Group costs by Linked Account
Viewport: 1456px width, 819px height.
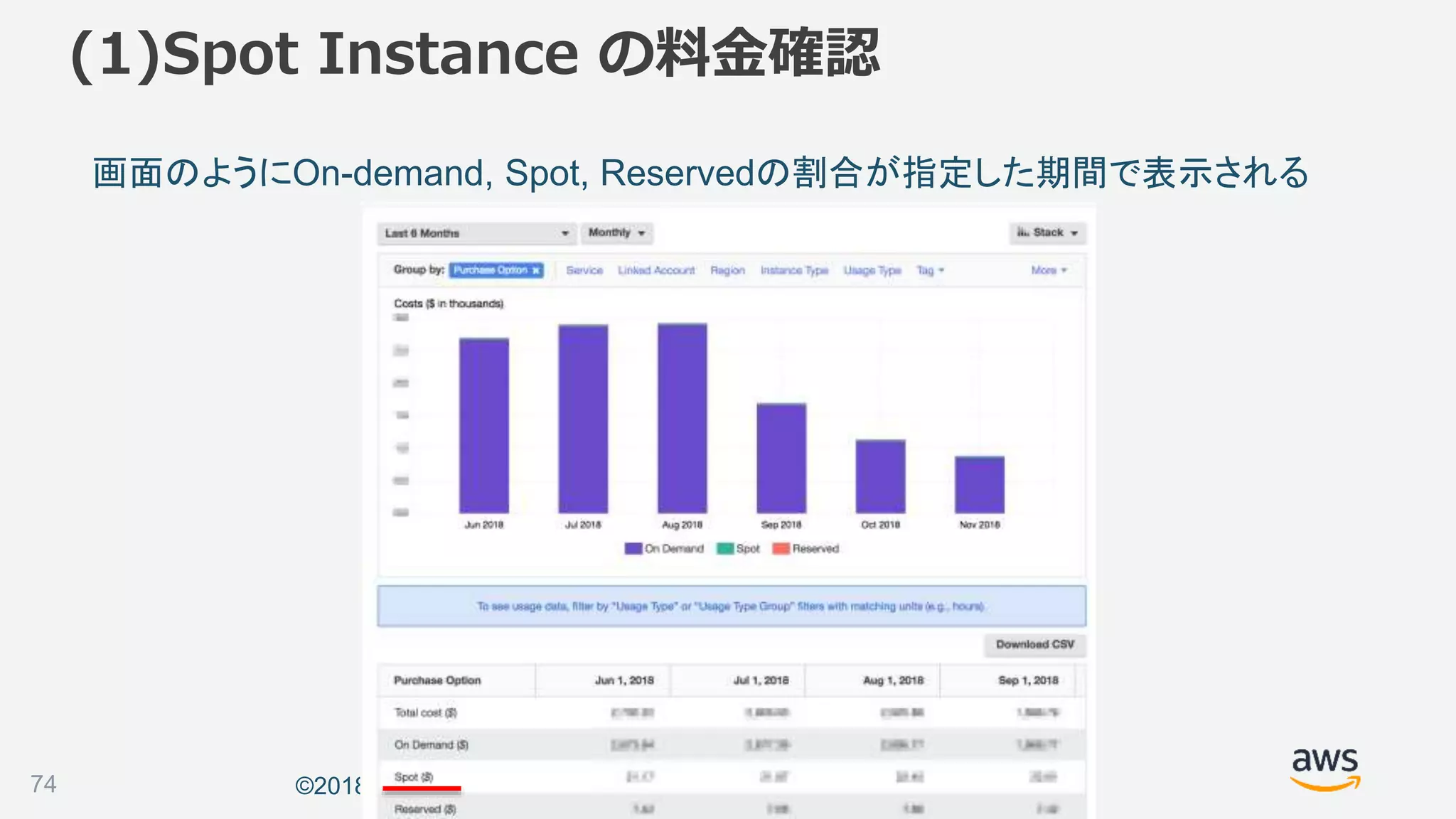(x=656, y=270)
